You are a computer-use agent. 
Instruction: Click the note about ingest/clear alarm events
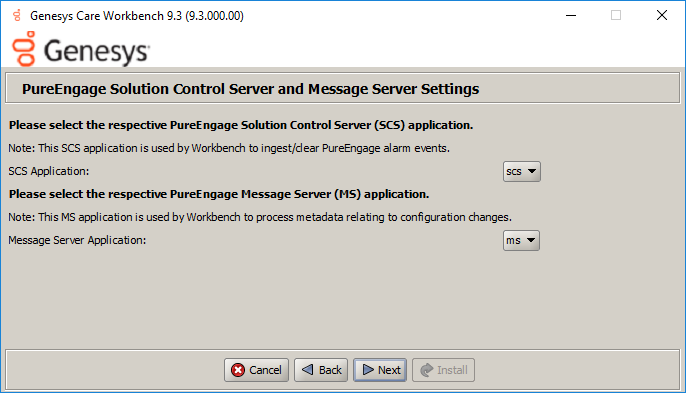click(229, 148)
